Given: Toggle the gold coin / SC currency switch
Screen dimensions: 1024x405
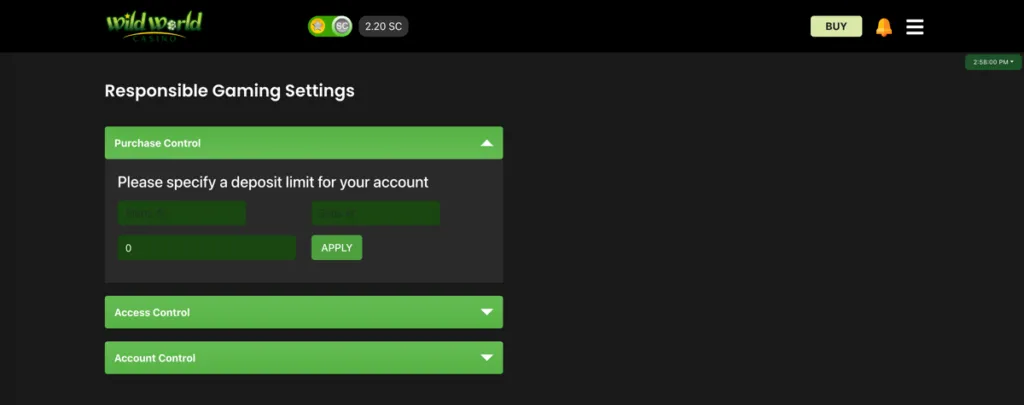Looking at the screenshot, I should point(330,26).
